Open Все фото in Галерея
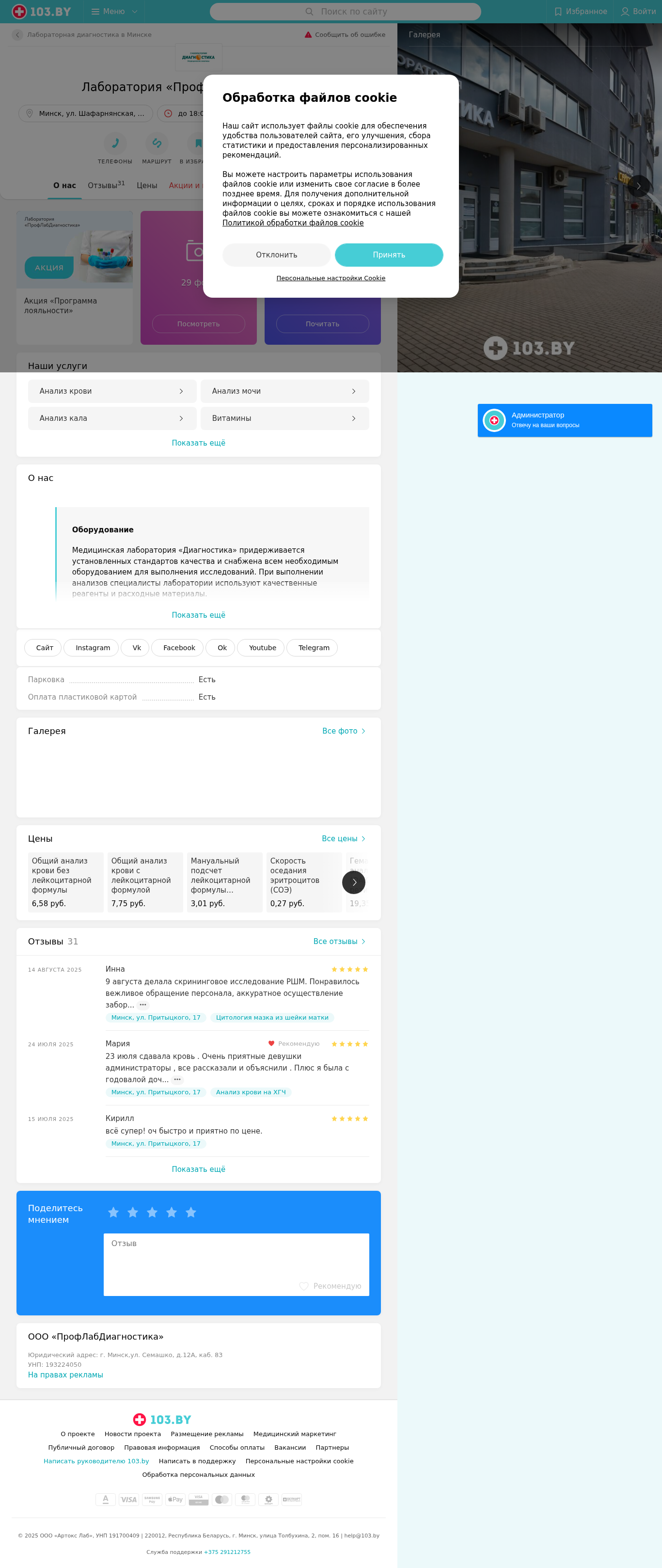Viewport: 662px width, 1568px height. tap(344, 731)
